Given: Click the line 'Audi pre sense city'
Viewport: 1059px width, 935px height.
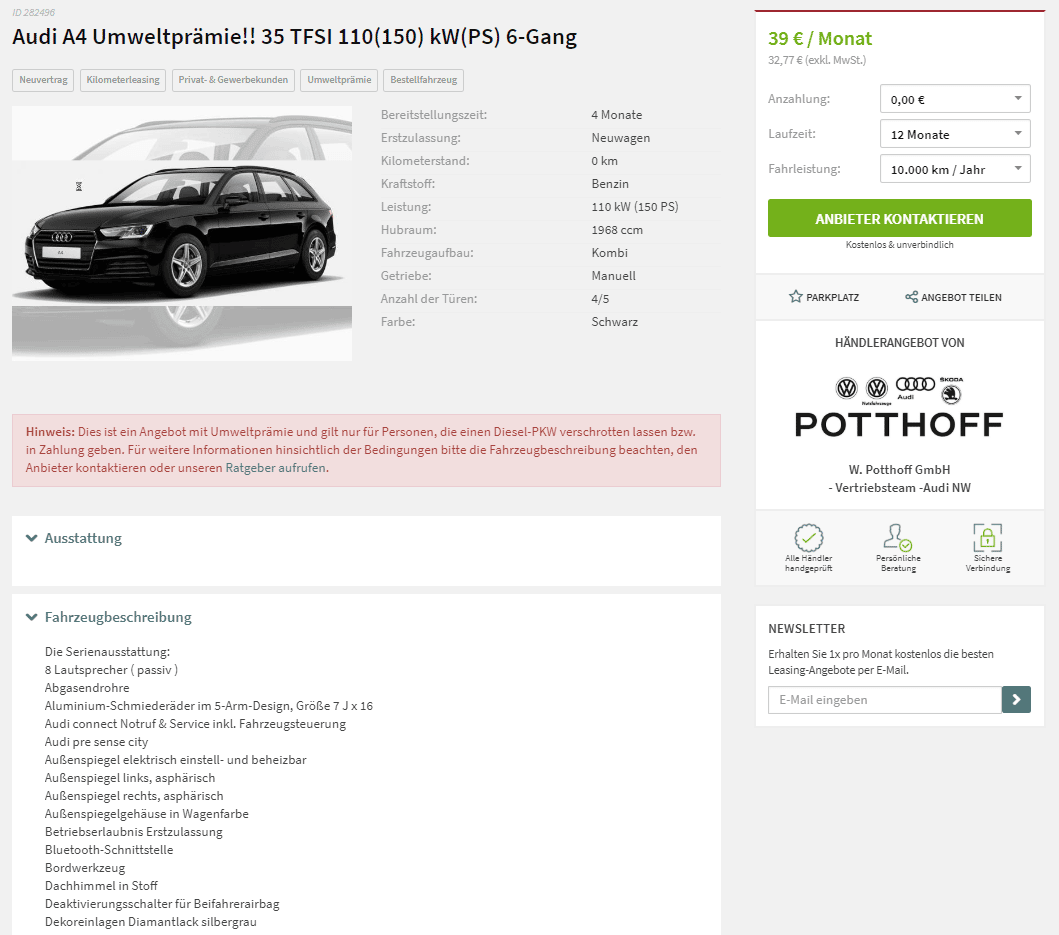Looking at the screenshot, I should (x=97, y=742).
